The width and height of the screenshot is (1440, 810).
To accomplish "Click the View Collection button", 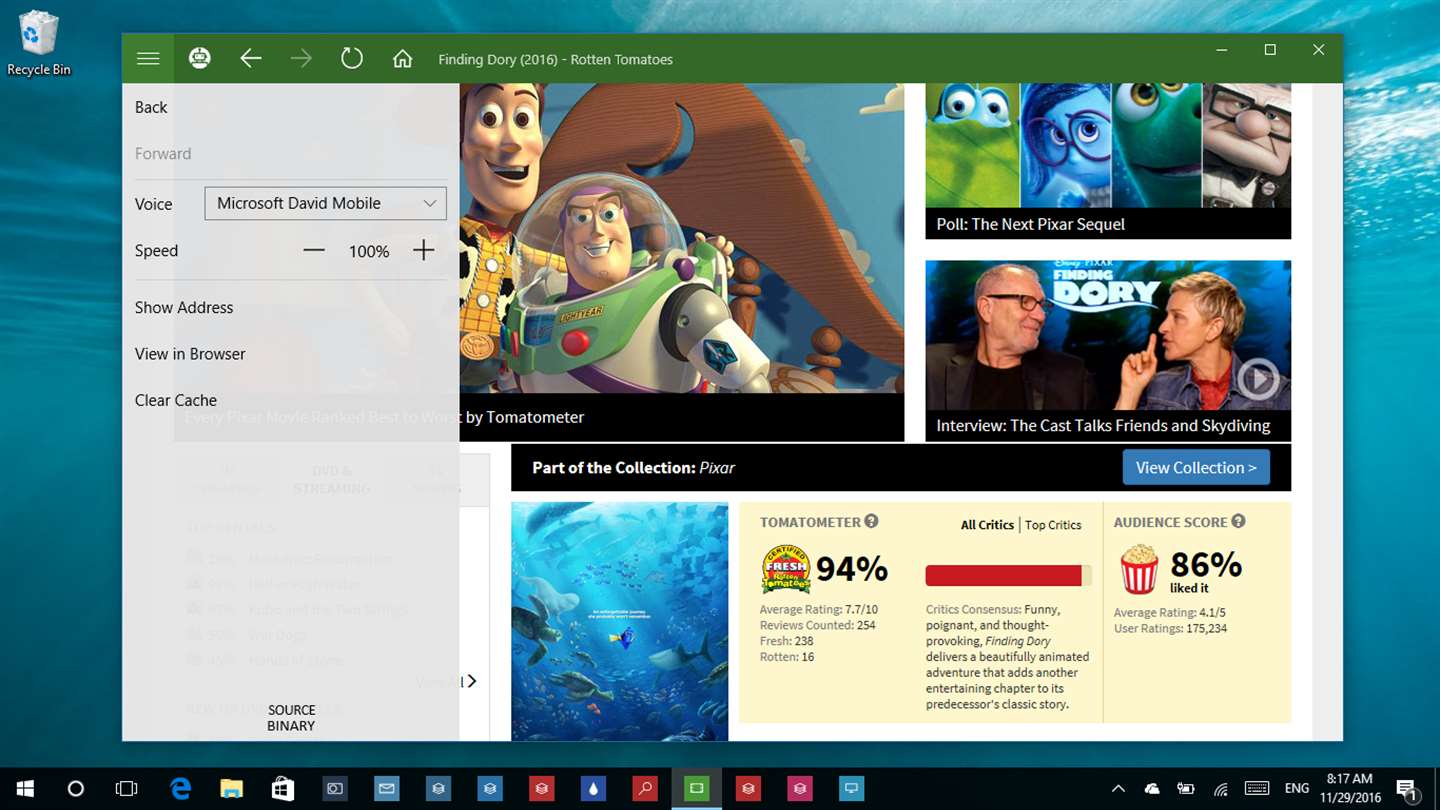I will point(1196,467).
